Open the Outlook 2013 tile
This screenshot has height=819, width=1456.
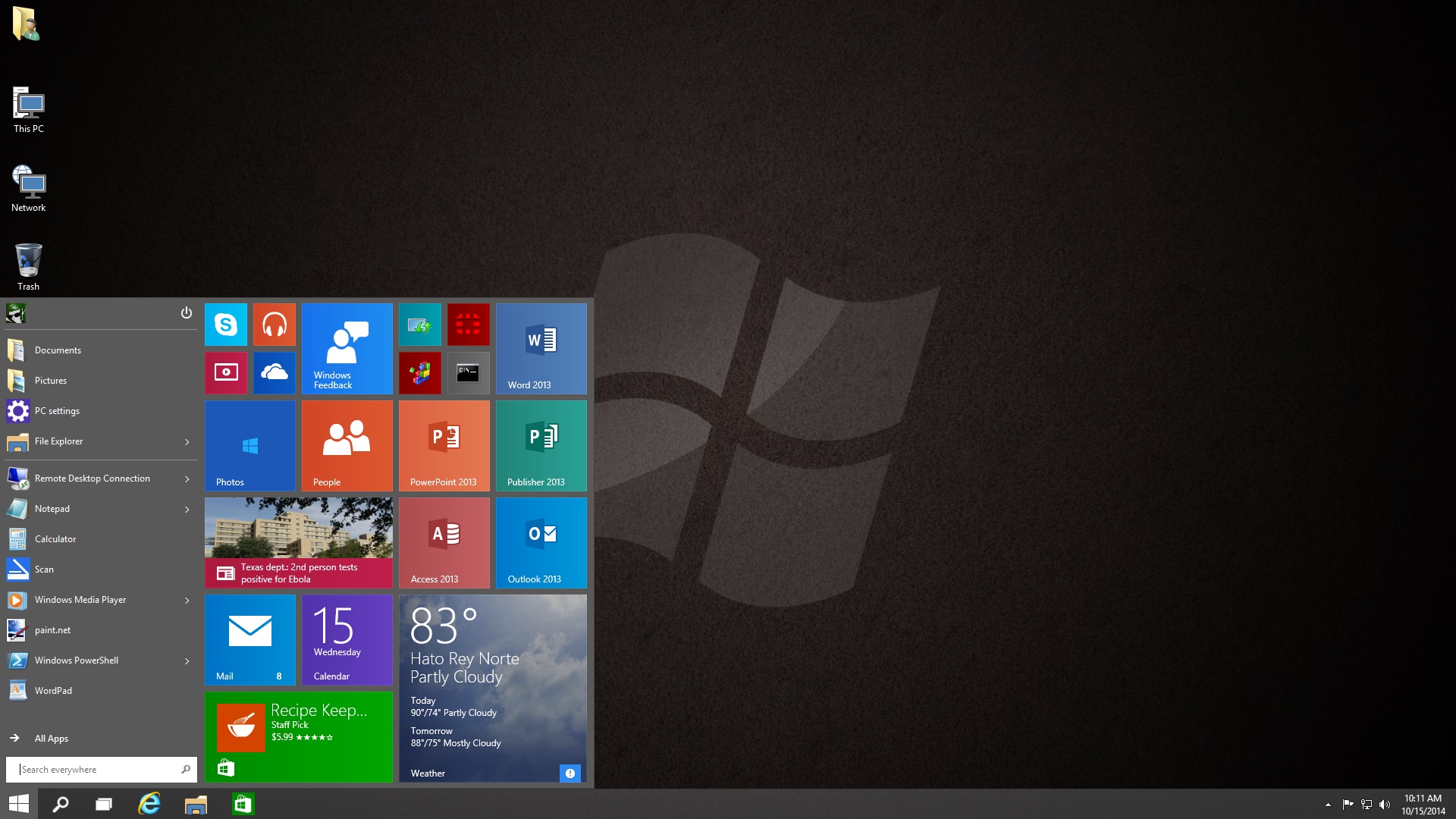pyautogui.click(x=541, y=542)
